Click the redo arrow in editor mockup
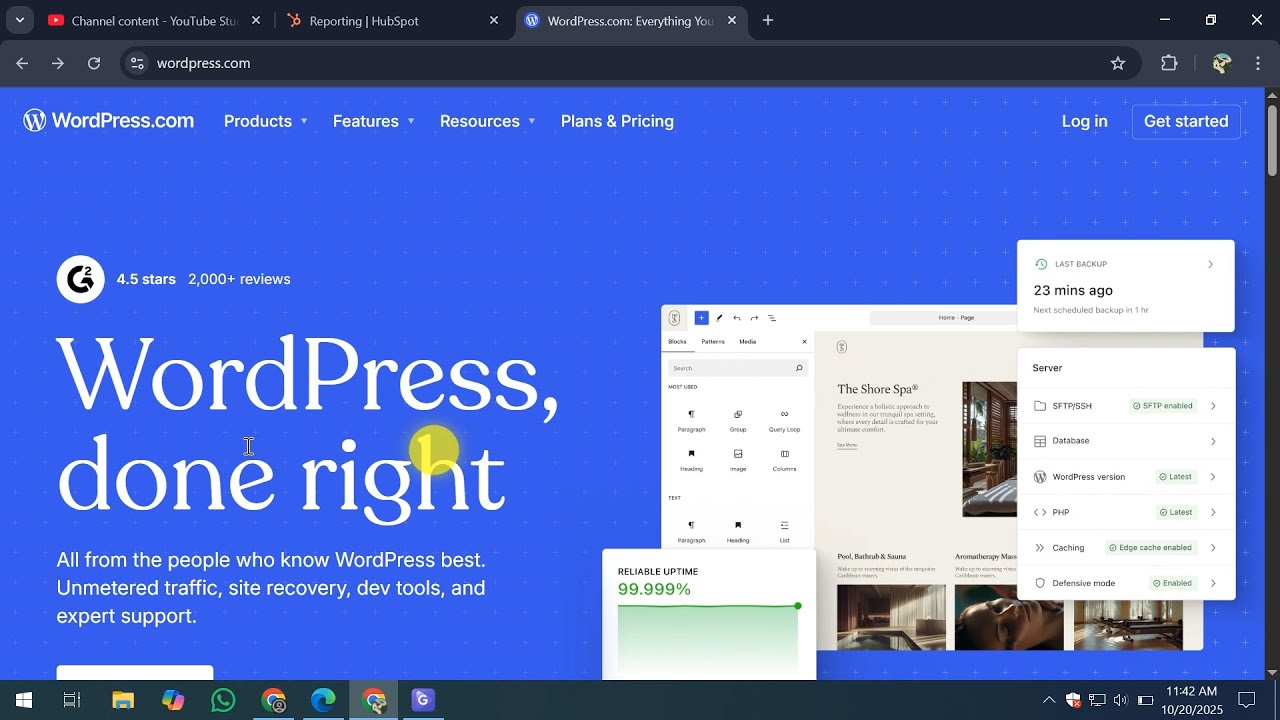The width and height of the screenshot is (1280, 720). pos(754,318)
